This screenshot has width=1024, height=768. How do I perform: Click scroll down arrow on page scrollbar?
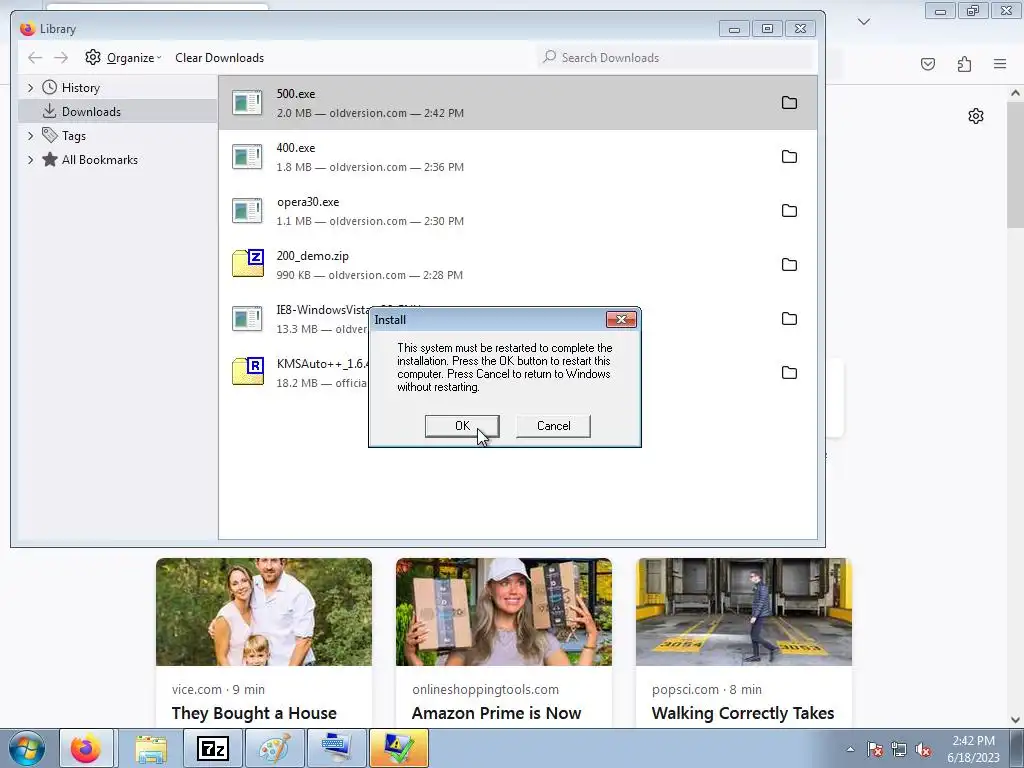coord(1016,720)
